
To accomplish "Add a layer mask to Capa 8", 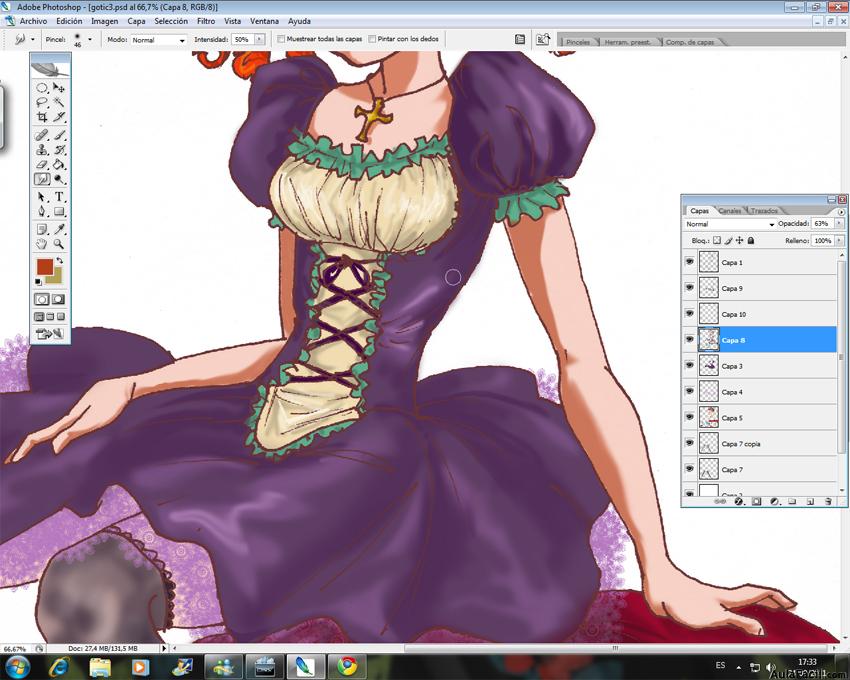I will click(756, 501).
